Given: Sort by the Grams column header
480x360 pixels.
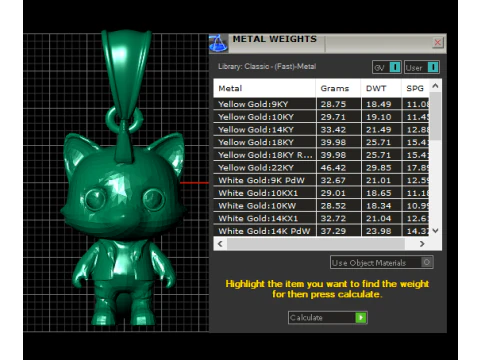Looking at the screenshot, I should (338, 88).
